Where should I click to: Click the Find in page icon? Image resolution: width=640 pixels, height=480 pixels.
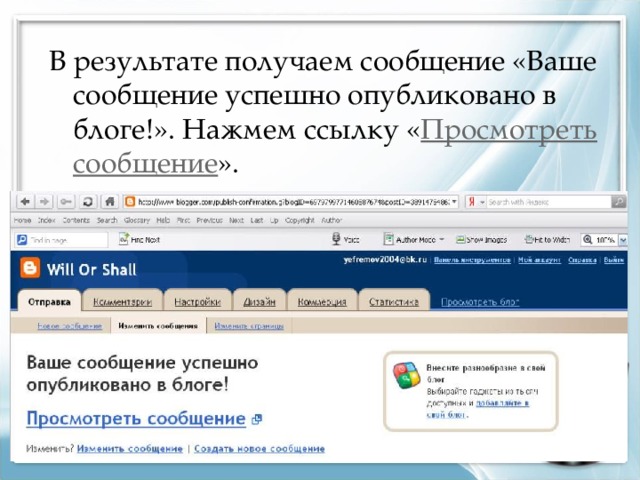click(22, 240)
